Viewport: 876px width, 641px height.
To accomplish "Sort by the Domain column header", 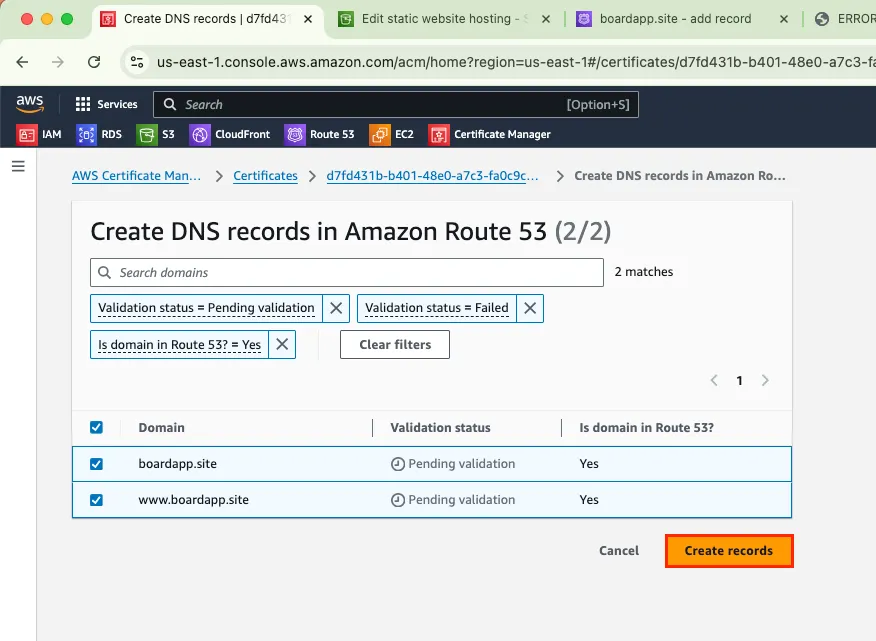I will pyautogui.click(x=161, y=428).
